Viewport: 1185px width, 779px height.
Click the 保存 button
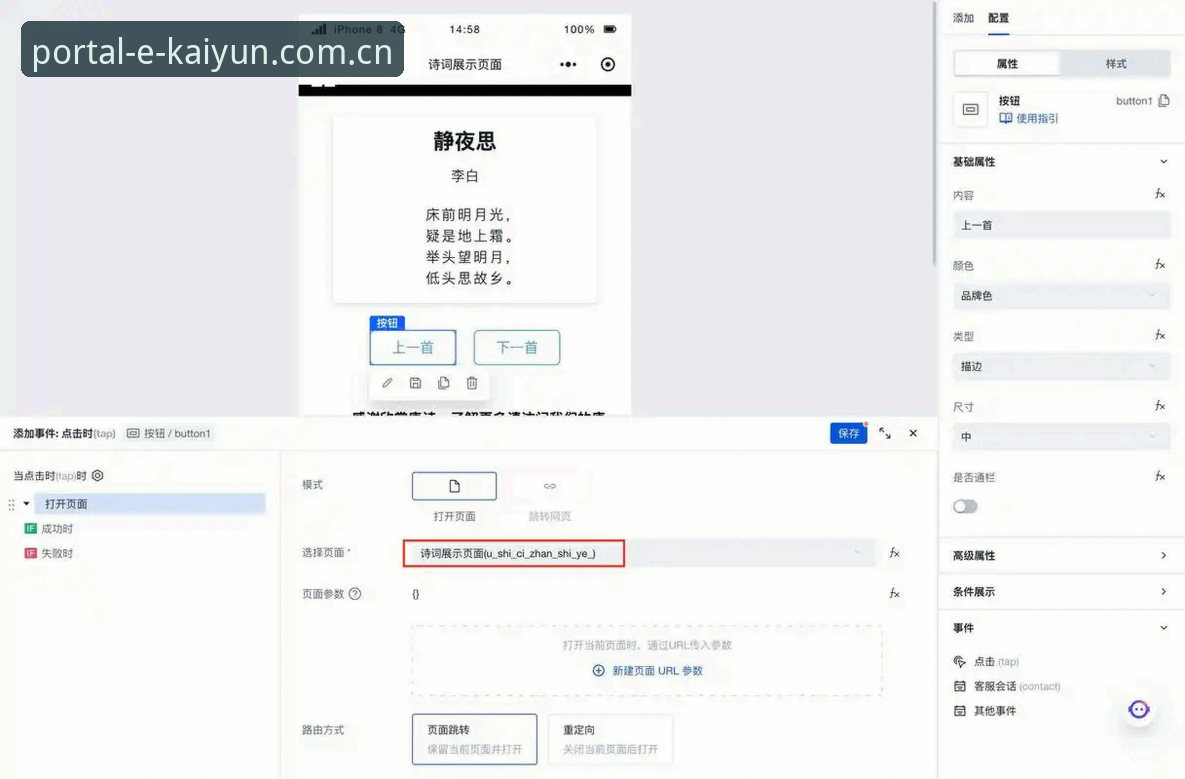click(x=849, y=433)
